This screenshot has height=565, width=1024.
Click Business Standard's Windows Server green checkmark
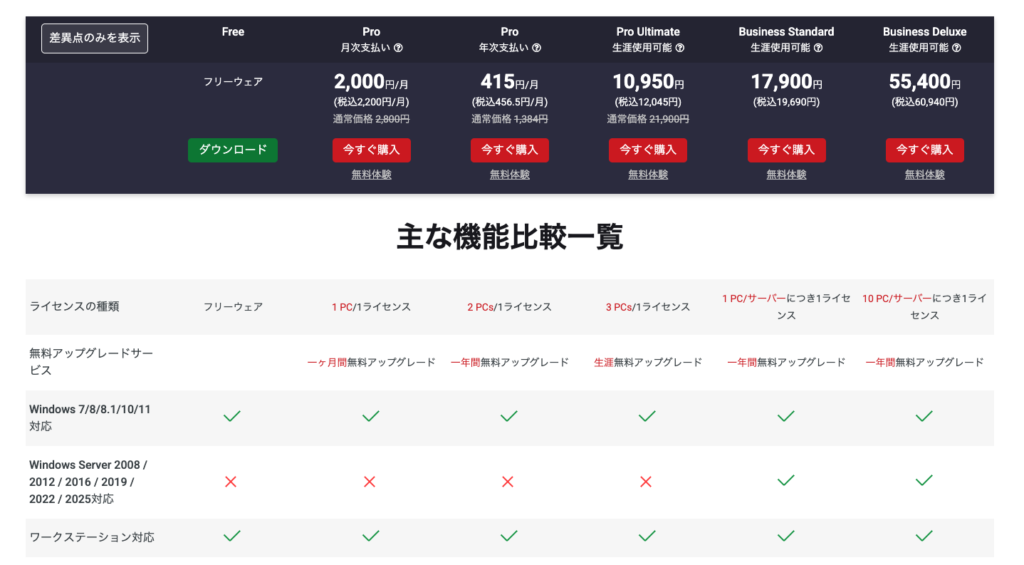pos(785,482)
